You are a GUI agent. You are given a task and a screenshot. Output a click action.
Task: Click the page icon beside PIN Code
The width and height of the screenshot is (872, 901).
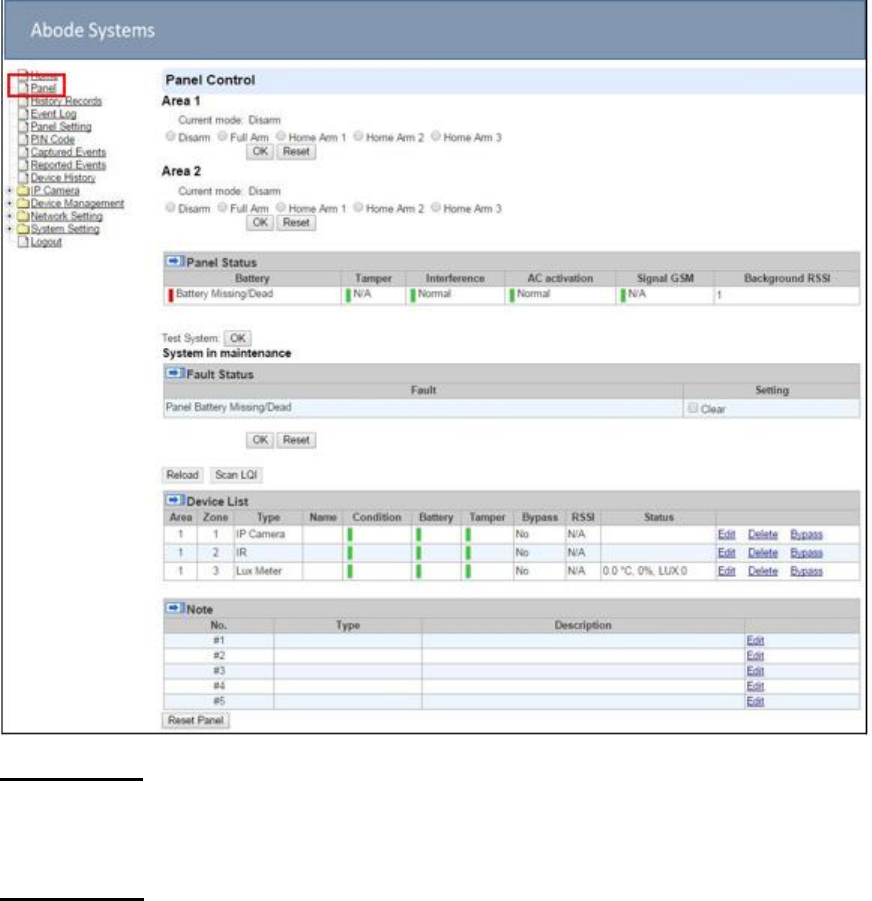pos(23,139)
